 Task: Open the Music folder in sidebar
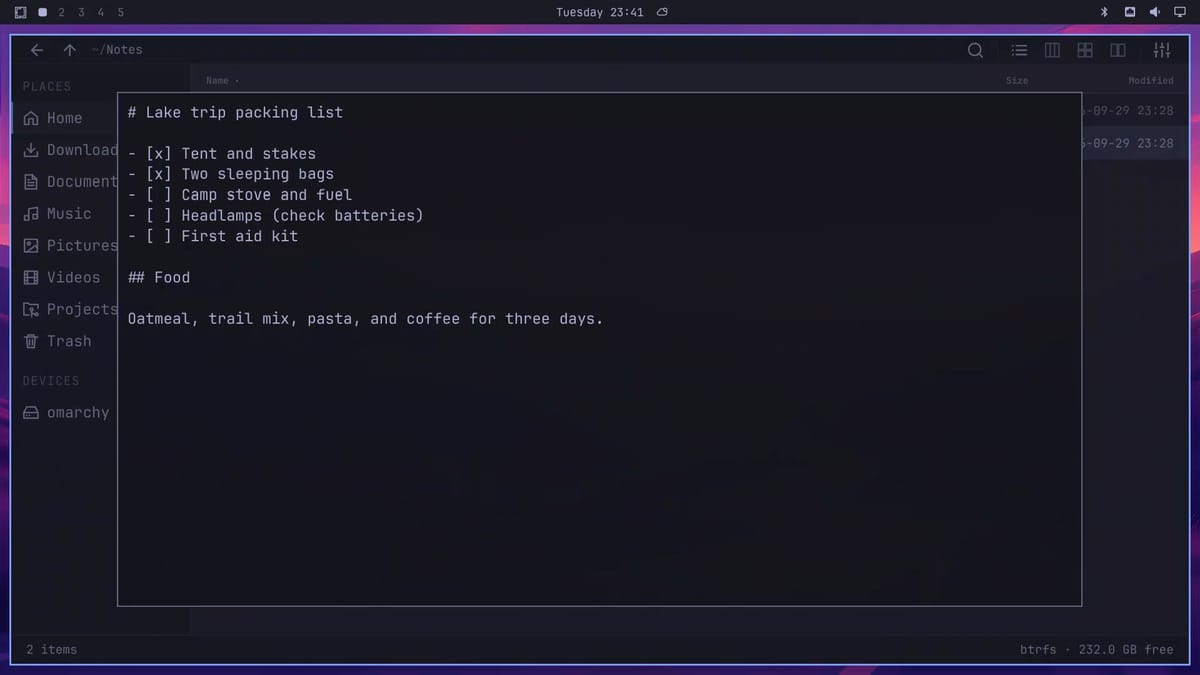65,213
